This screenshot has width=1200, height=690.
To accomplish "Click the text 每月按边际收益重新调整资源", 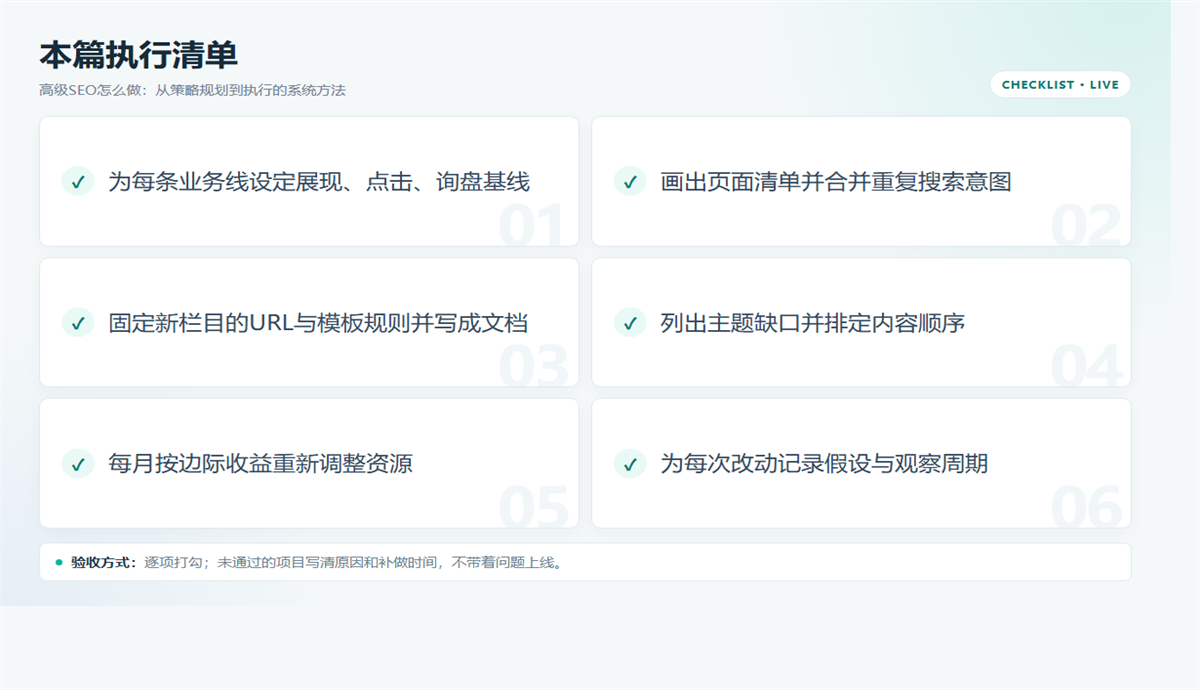I will point(260,464).
